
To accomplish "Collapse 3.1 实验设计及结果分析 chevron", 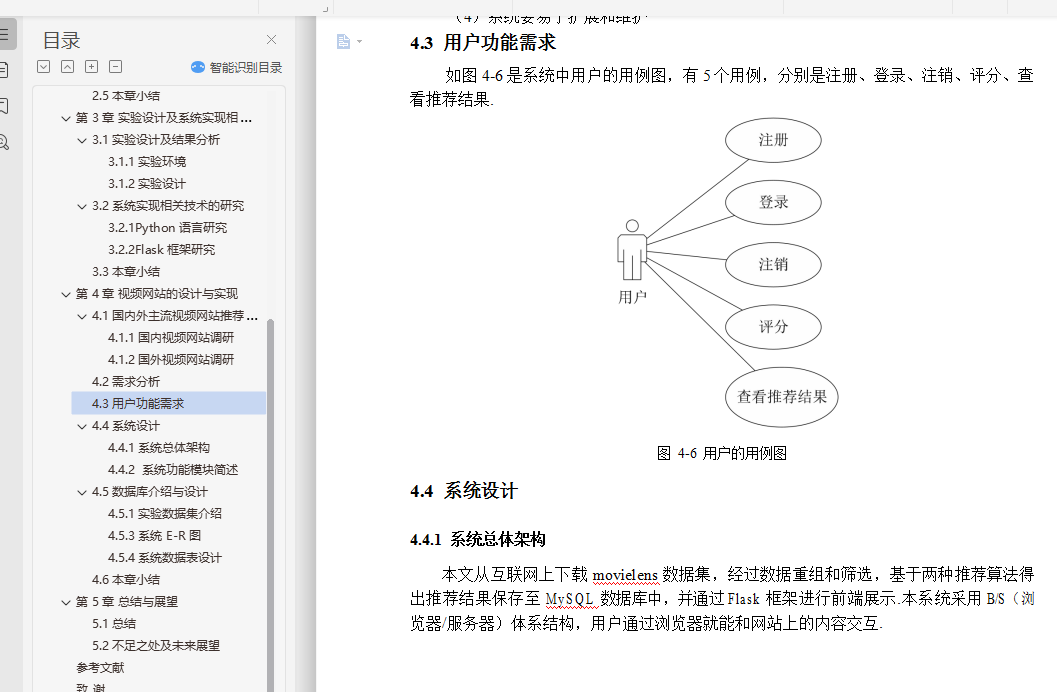I will coord(82,140).
